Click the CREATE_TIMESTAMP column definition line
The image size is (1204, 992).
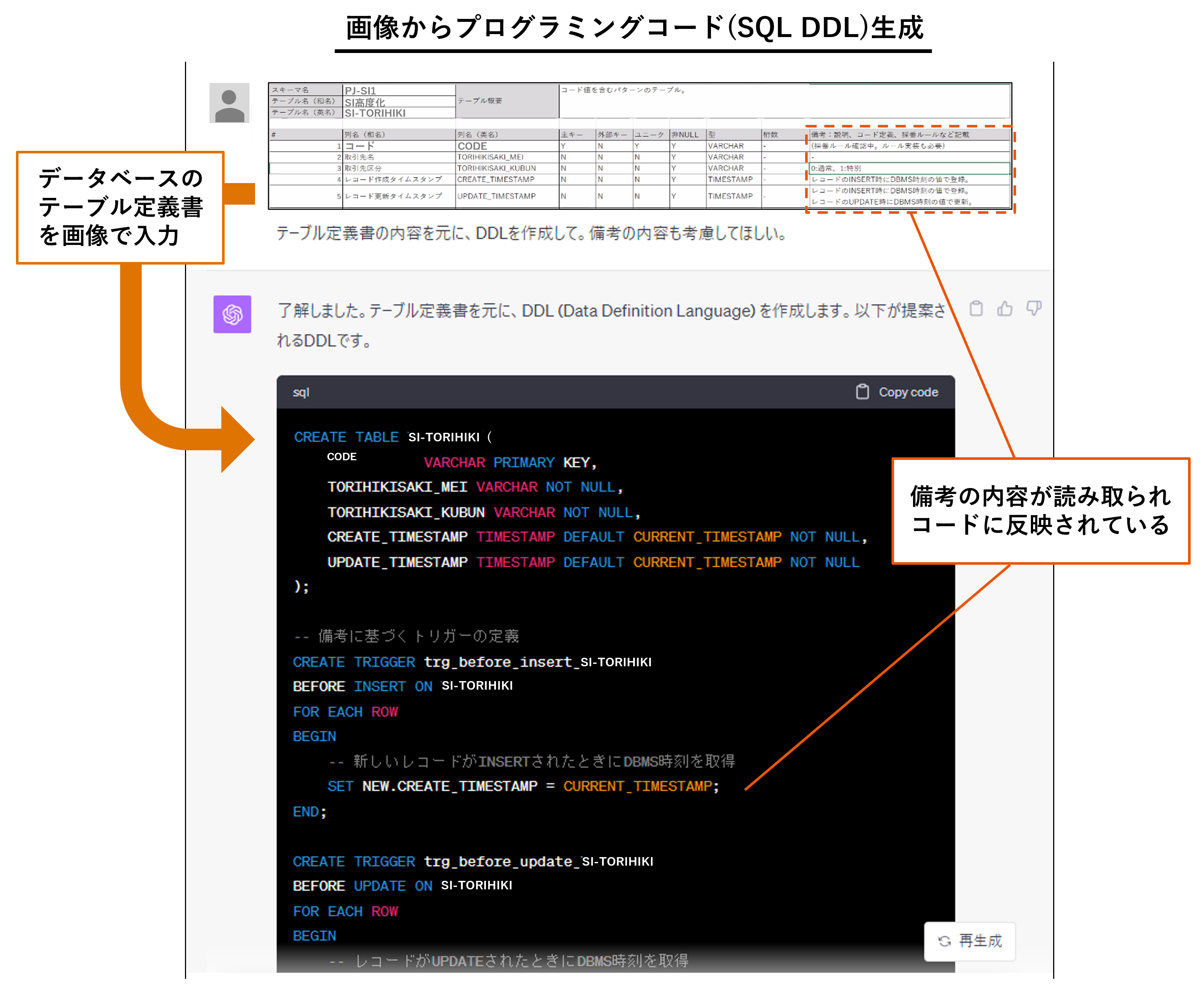pyautogui.click(x=597, y=537)
